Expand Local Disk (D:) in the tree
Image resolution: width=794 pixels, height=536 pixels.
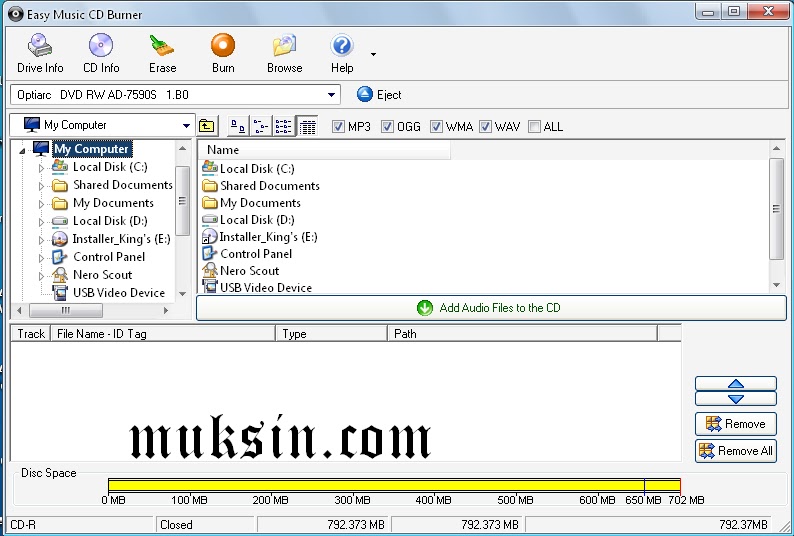click(42, 221)
